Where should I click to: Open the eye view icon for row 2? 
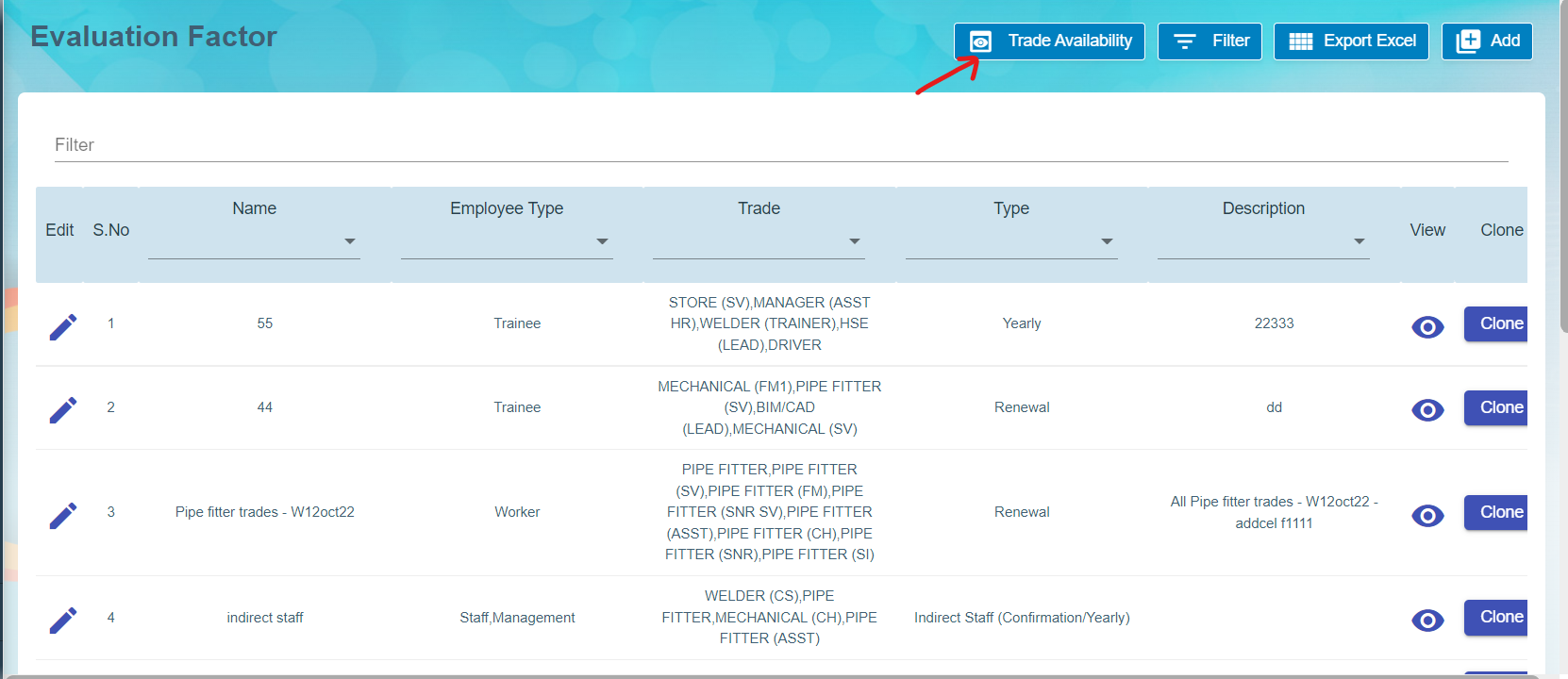(x=1427, y=410)
